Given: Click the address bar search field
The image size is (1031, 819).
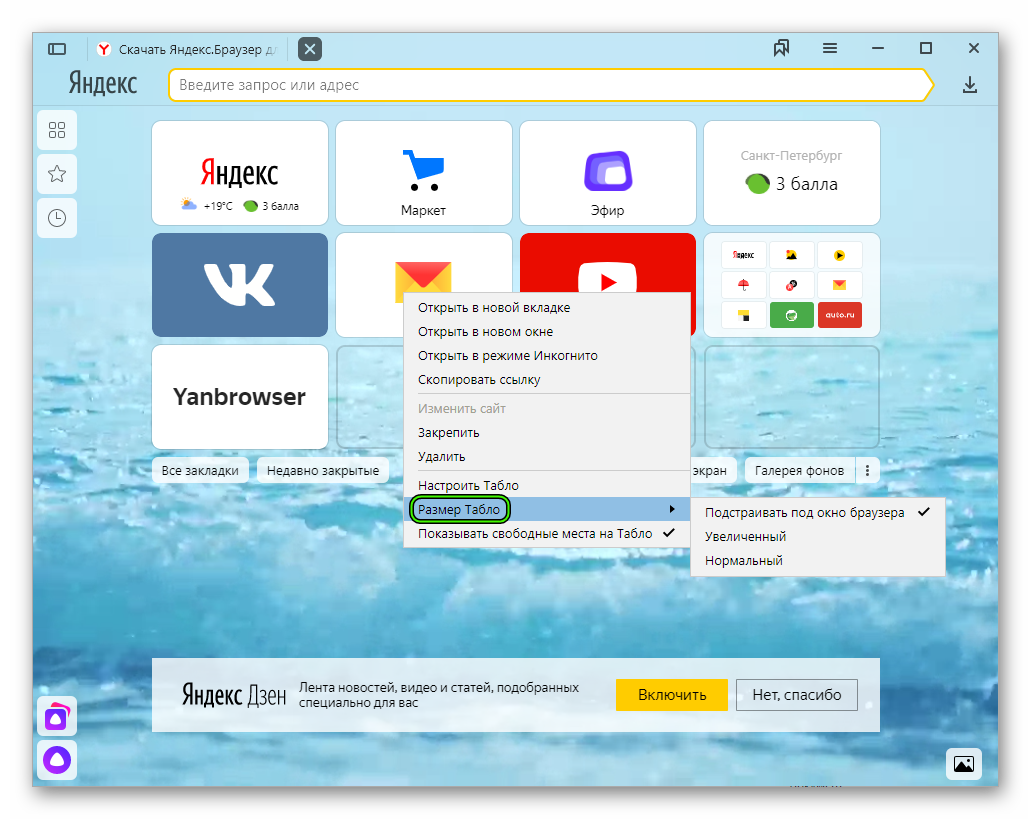Looking at the screenshot, I should click(x=551, y=85).
